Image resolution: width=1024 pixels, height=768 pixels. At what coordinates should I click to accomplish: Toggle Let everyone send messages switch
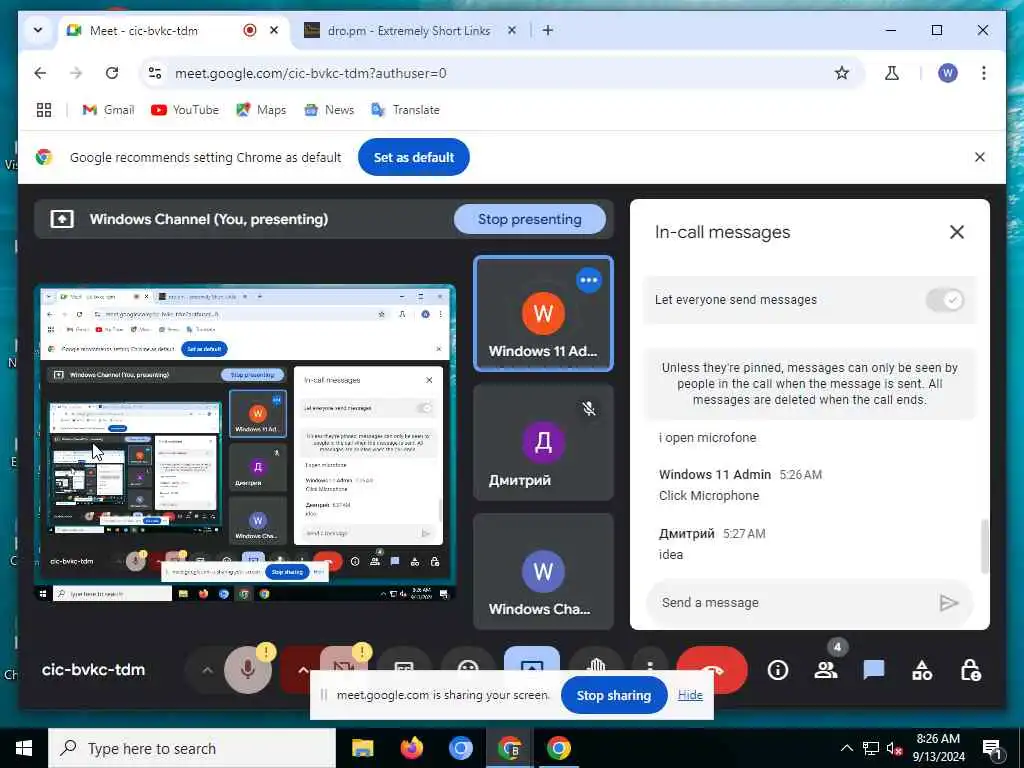pyautogui.click(x=945, y=300)
